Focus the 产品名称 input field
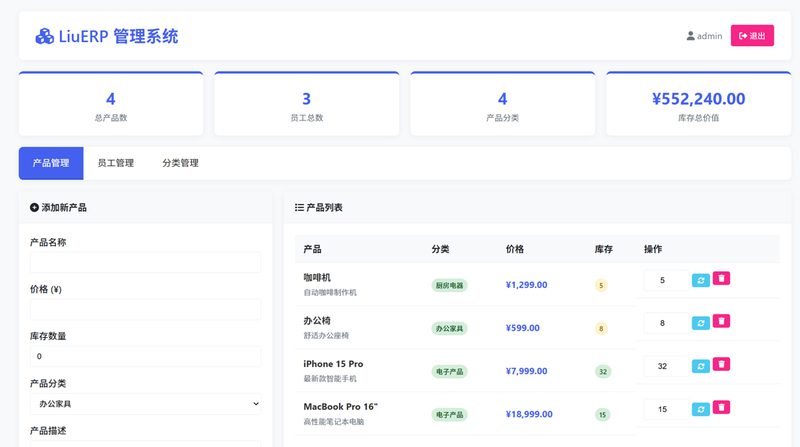This screenshot has height=447, width=800. [x=145, y=262]
